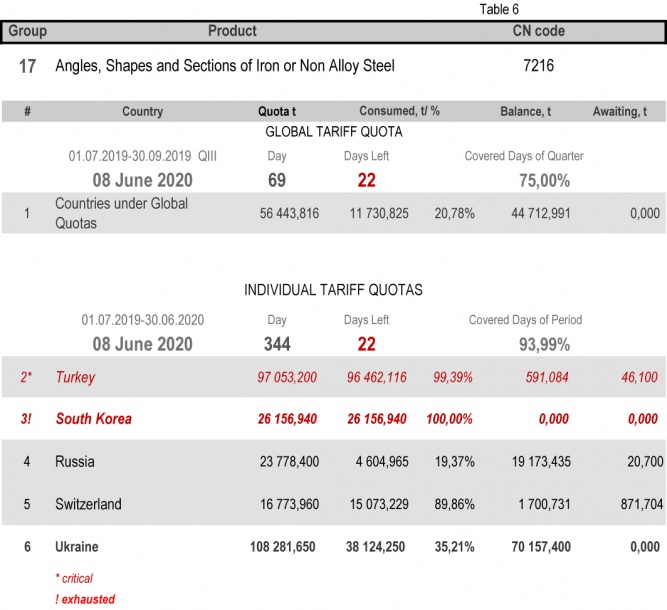Click Turkey's 99,39% consumed percentage
Screen dimensions: 667x610
(x=453, y=378)
